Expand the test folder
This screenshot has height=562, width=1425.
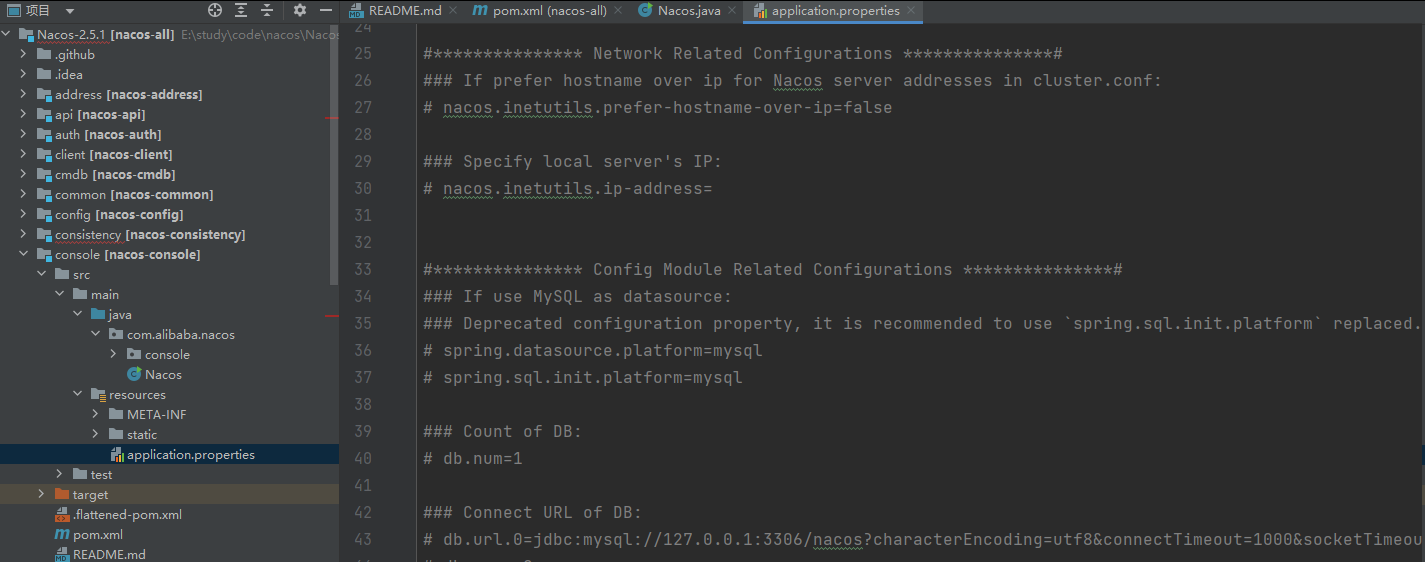click(59, 475)
